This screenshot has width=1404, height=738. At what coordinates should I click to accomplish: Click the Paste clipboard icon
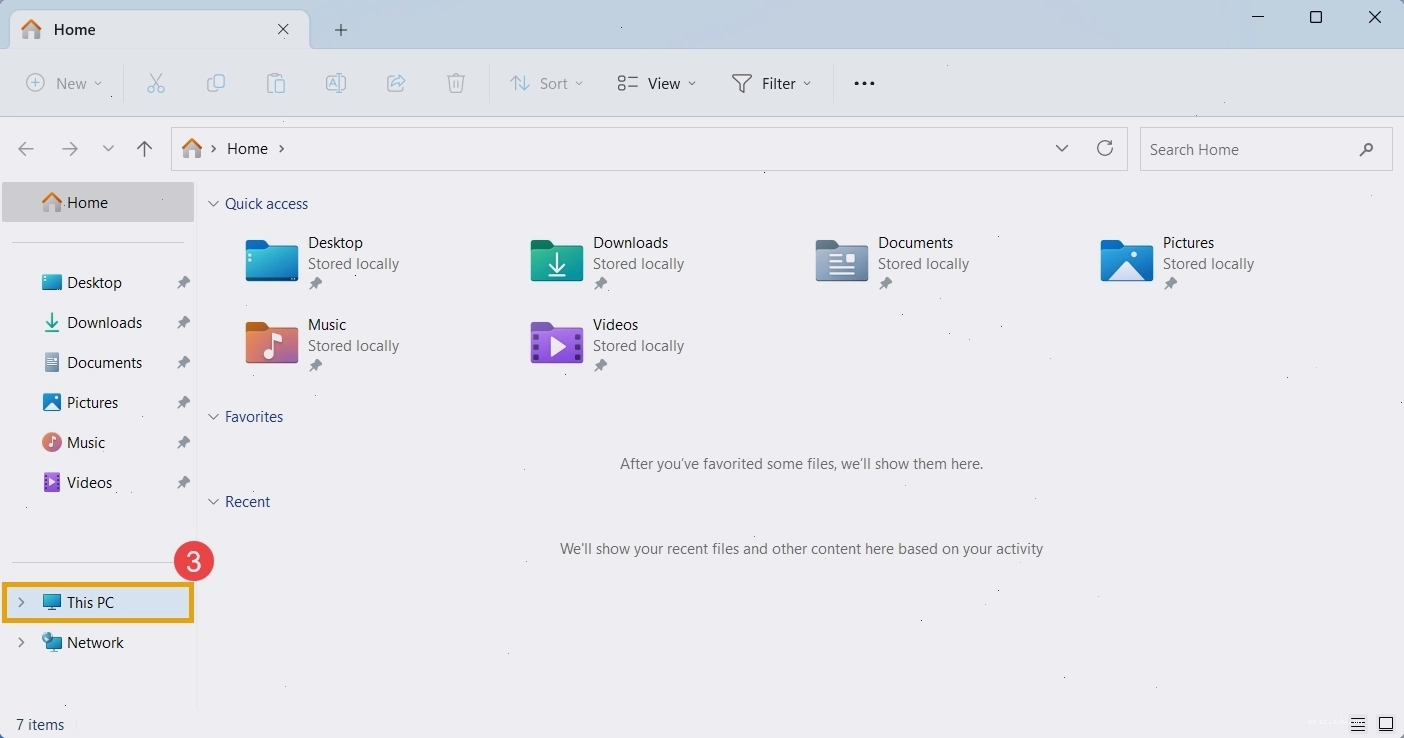tap(276, 84)
